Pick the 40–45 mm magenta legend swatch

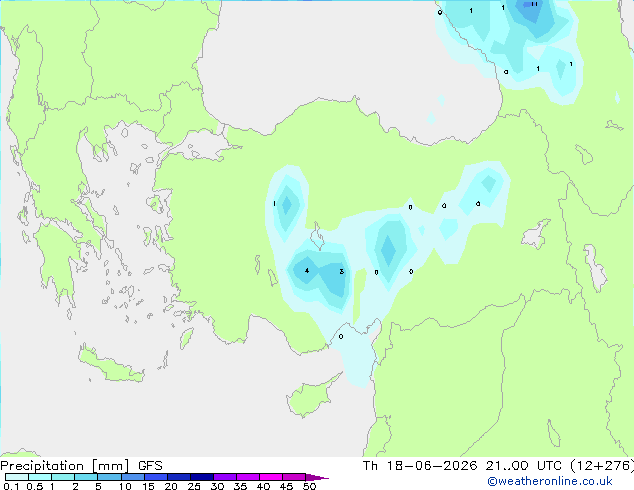[x=271, y=477]
